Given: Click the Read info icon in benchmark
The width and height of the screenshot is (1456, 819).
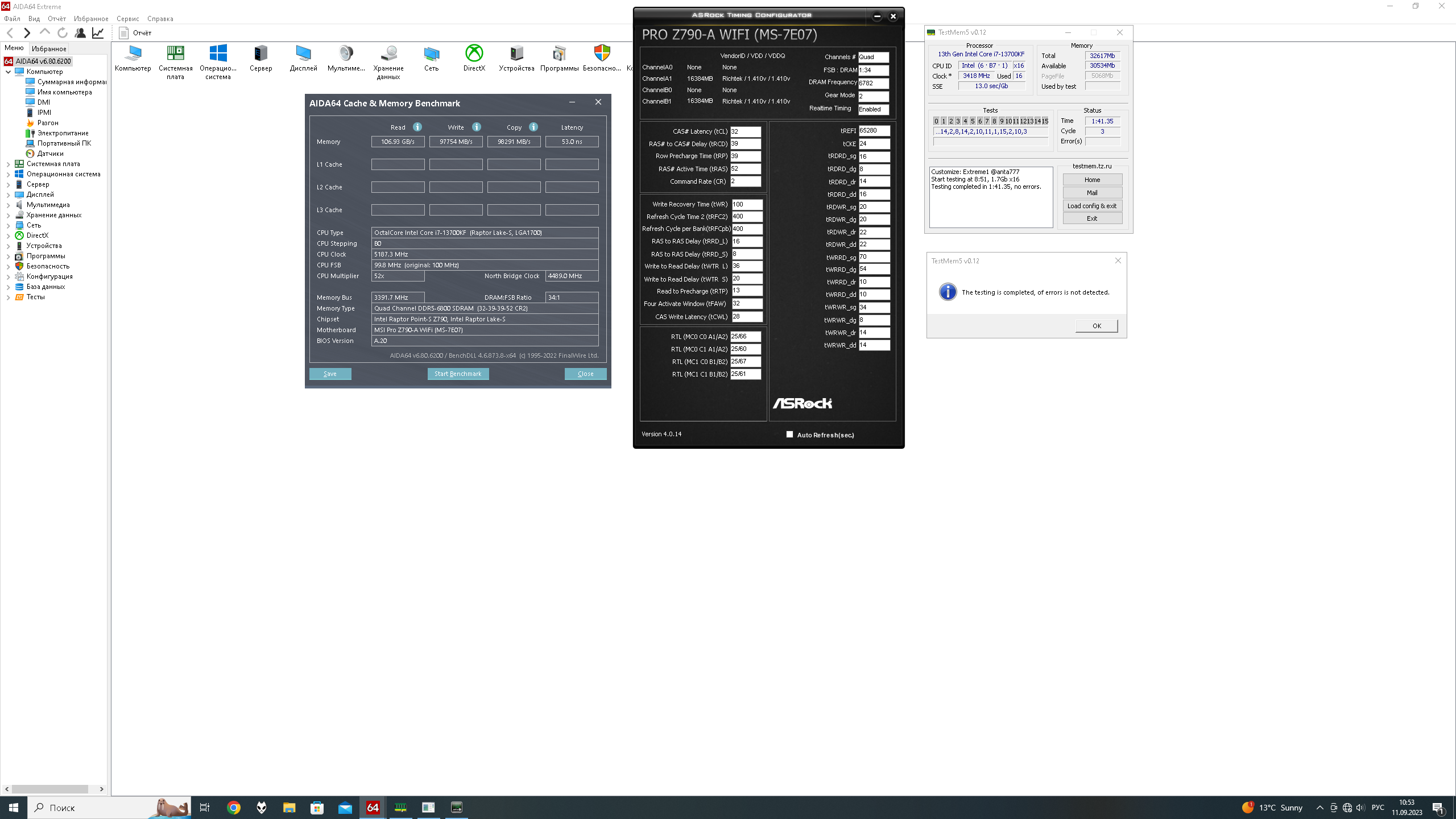Looking at the screenshot, I should click(x=417, y=127).
